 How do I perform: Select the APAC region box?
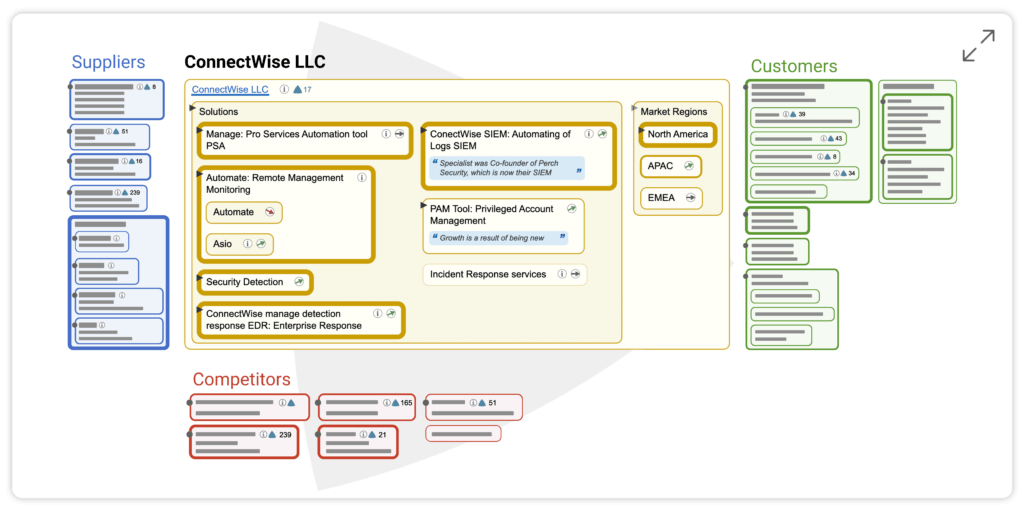[671, 166]
